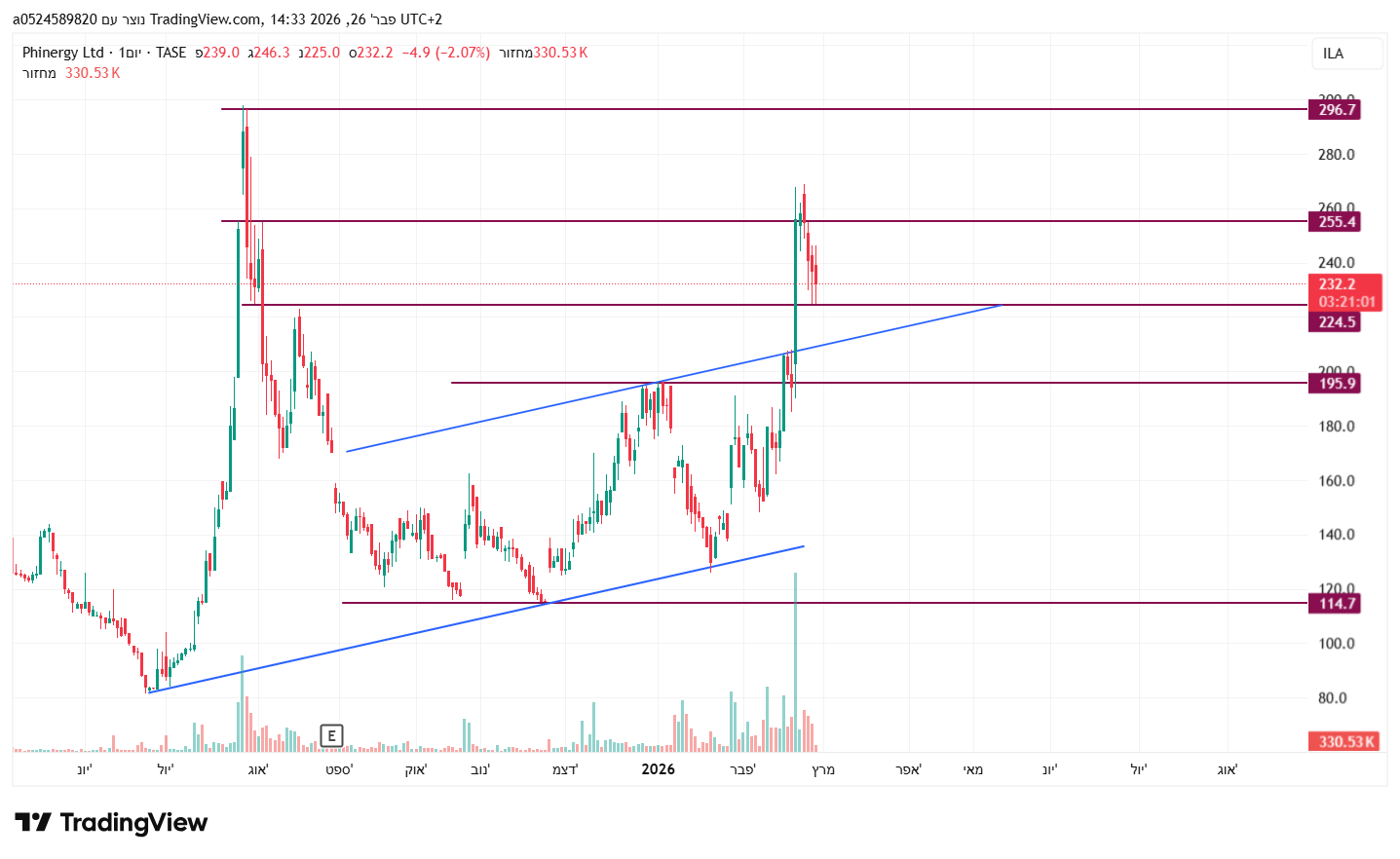This screenshot has height=859, width=1400.
Task: Select the blue trendline crossing the 114.7 level
Action: pyautogui.click(x=477, y=619)
